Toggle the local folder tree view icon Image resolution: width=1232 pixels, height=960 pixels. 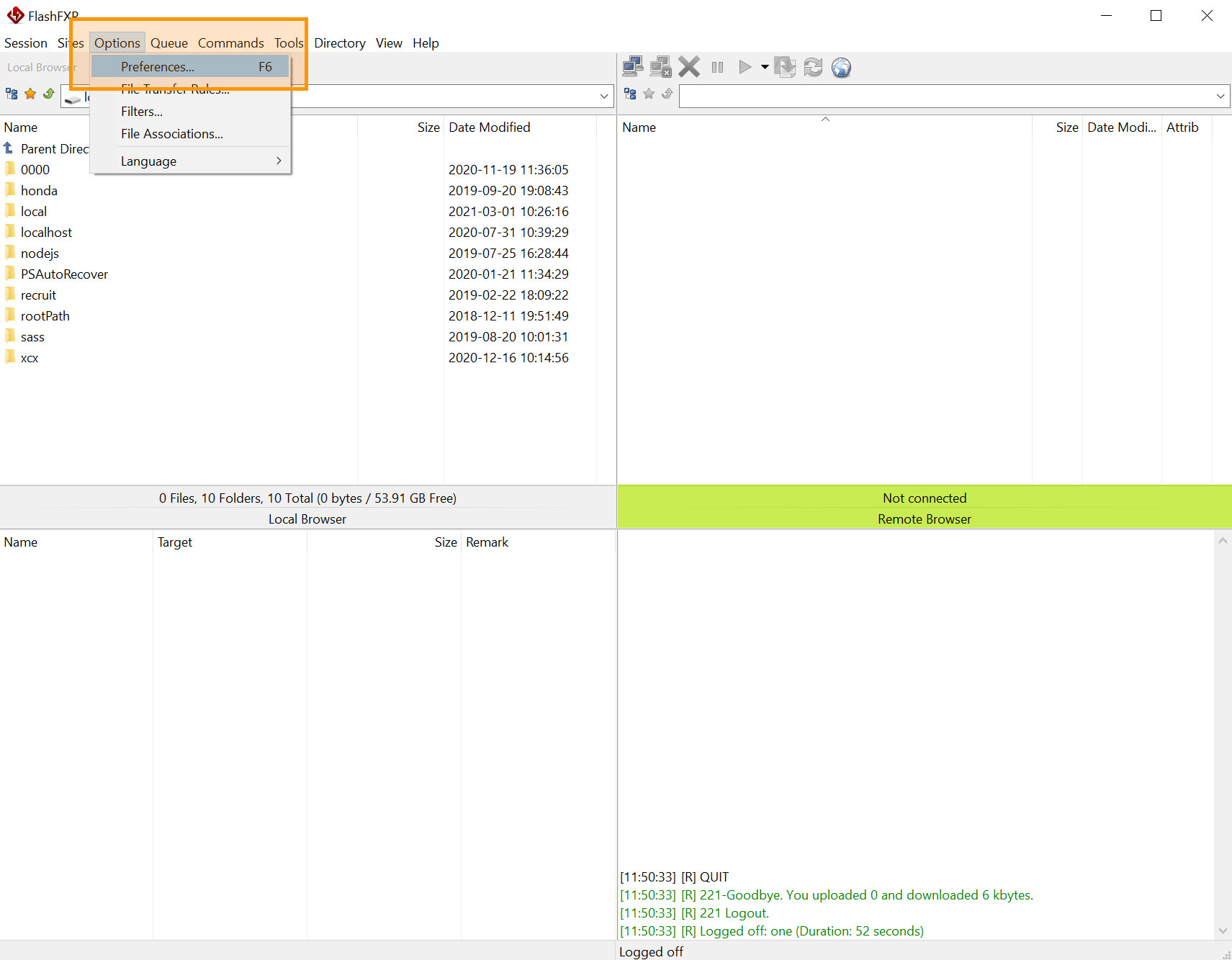coord(12,94)
